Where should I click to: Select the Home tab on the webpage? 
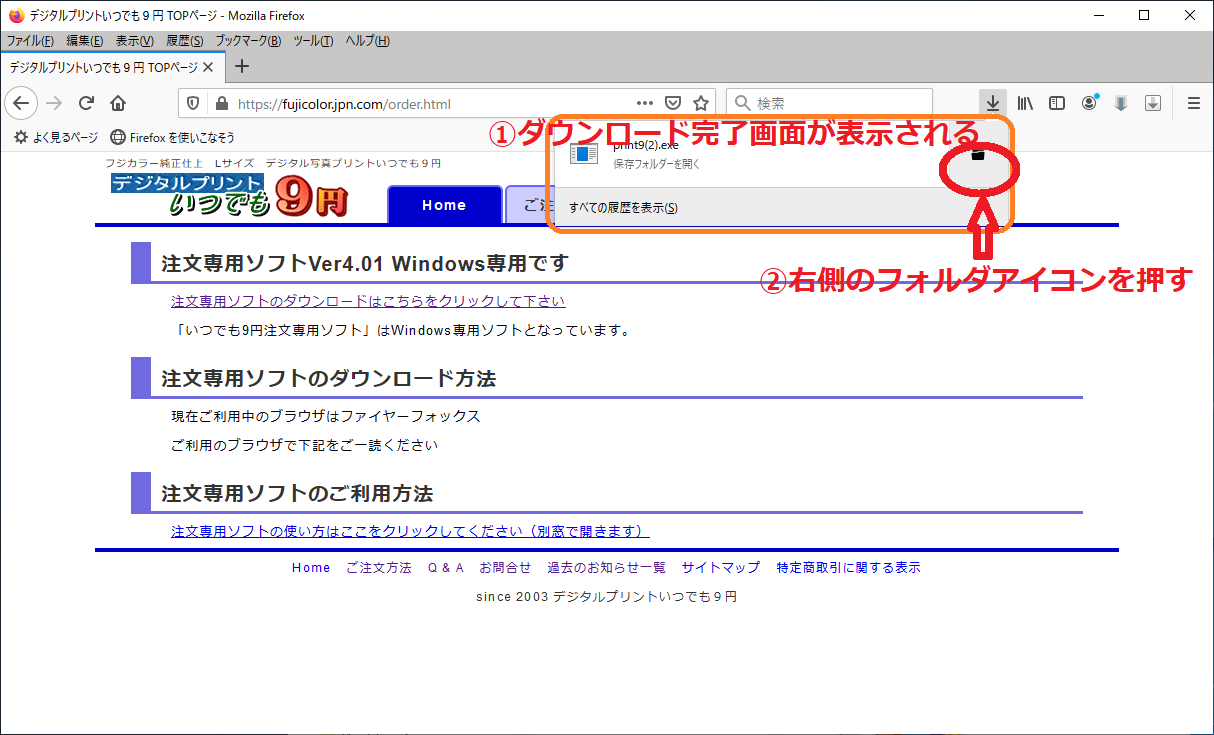(444, 205)
